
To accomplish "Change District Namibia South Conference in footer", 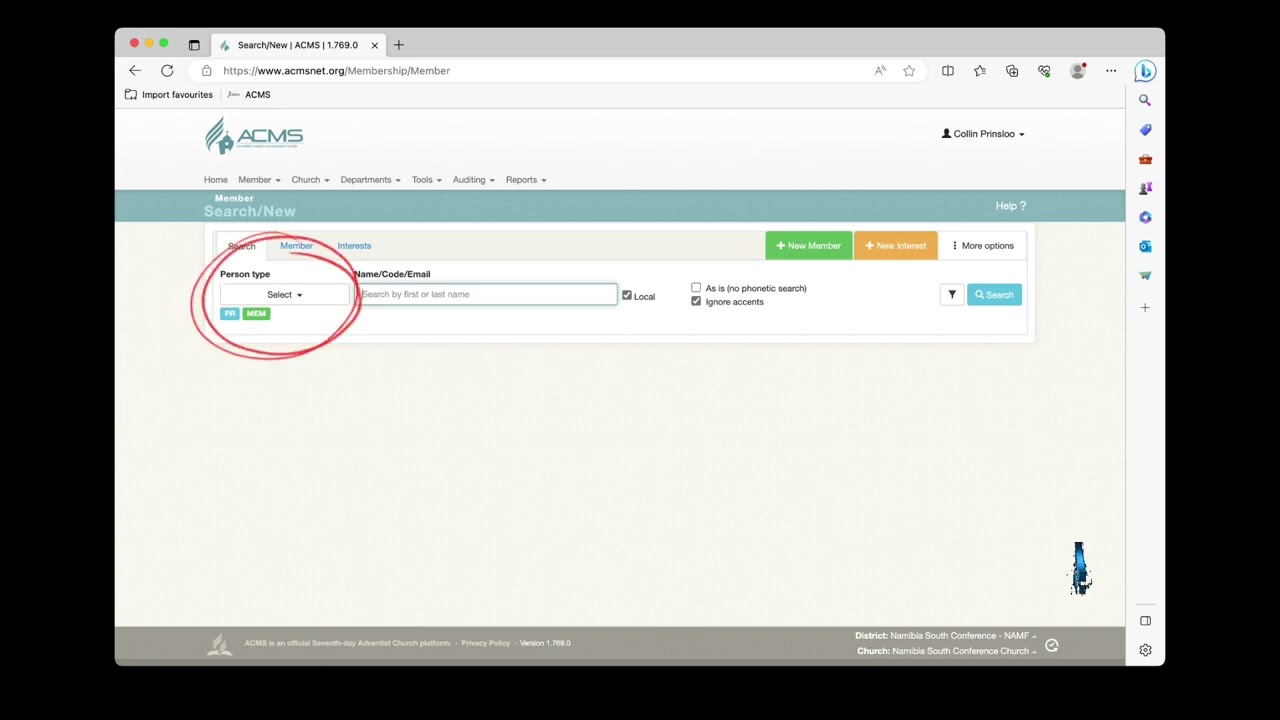I will (946, 636).
